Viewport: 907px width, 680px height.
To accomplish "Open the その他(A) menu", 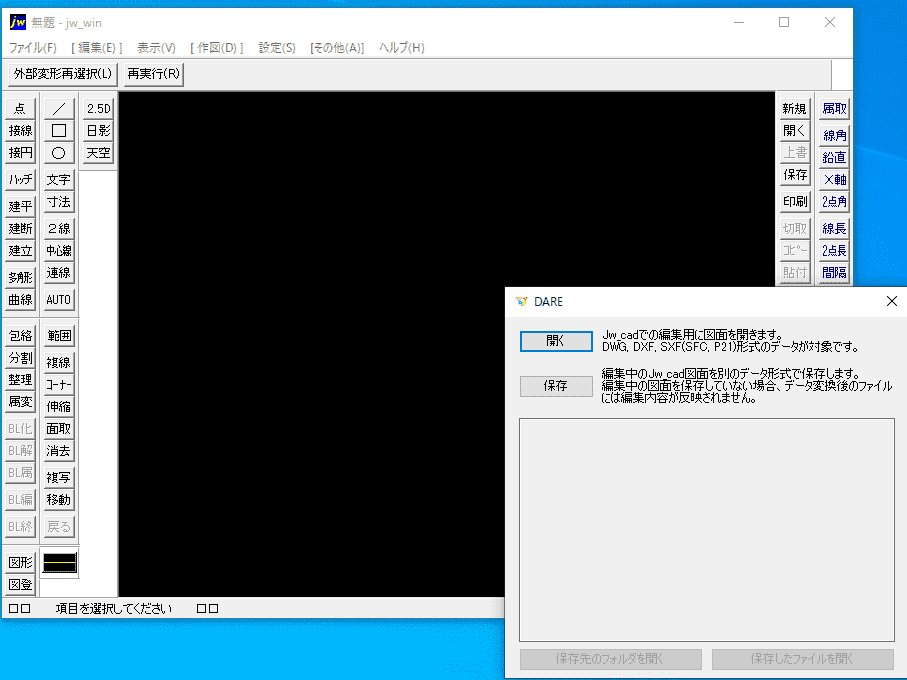I will (337, 48).
